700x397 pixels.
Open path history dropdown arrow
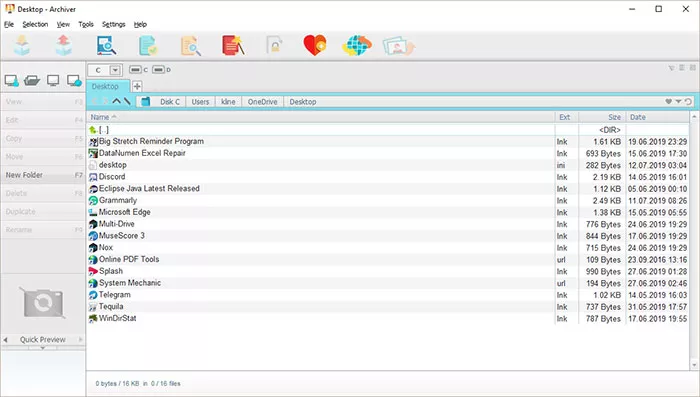coord(678,101)
